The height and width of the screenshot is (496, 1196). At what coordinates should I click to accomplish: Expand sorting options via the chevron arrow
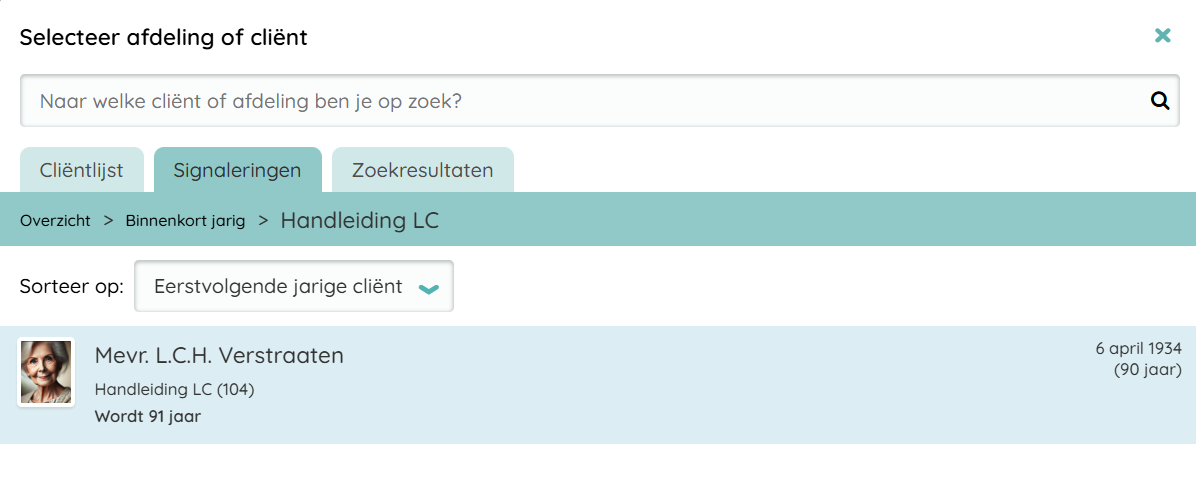pyautogui.click(x=428, y=288)
